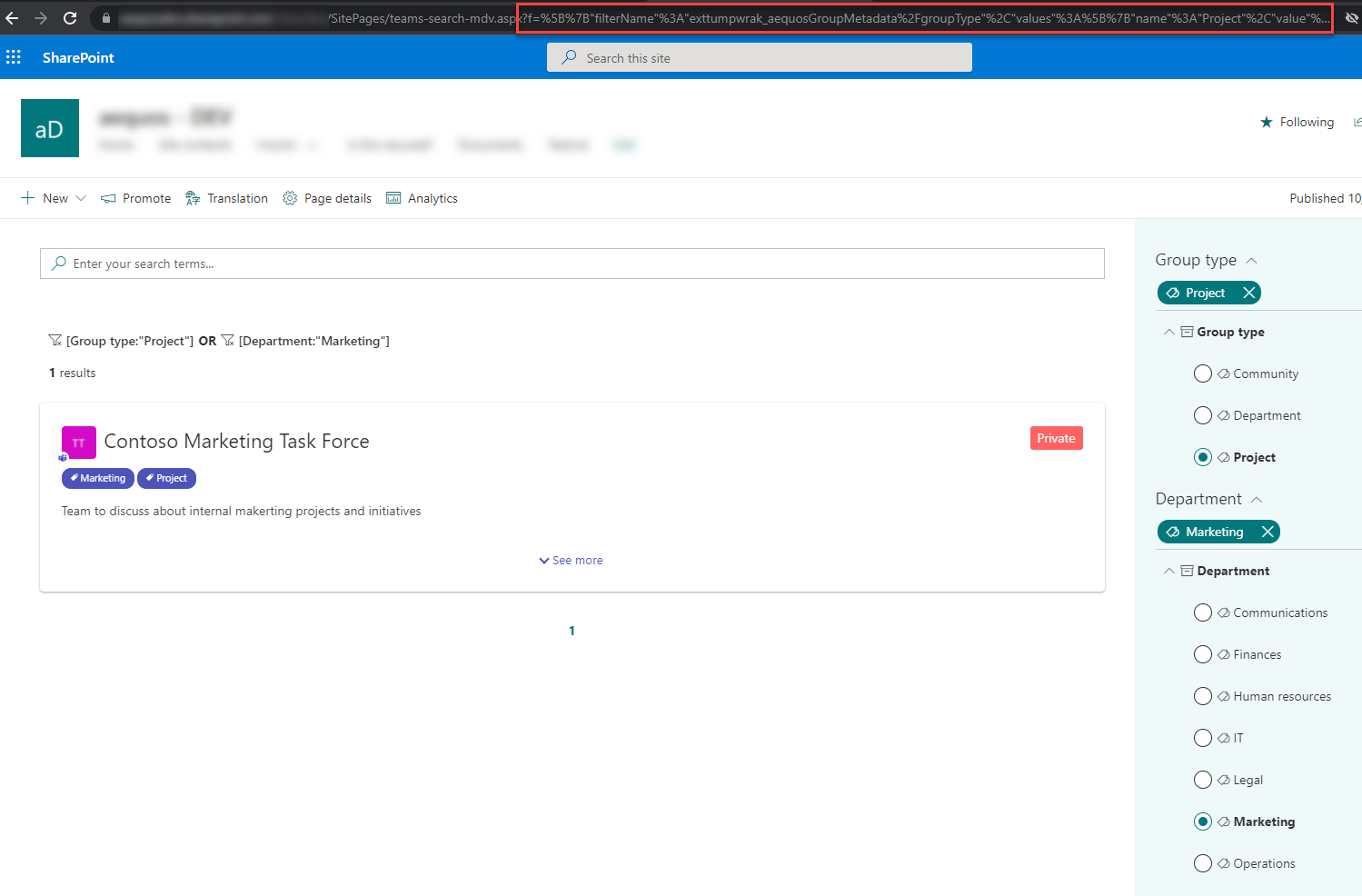Screen dimensions: 1362x896
Task: Toggle Following star for this site
Action: [1297, 122]
